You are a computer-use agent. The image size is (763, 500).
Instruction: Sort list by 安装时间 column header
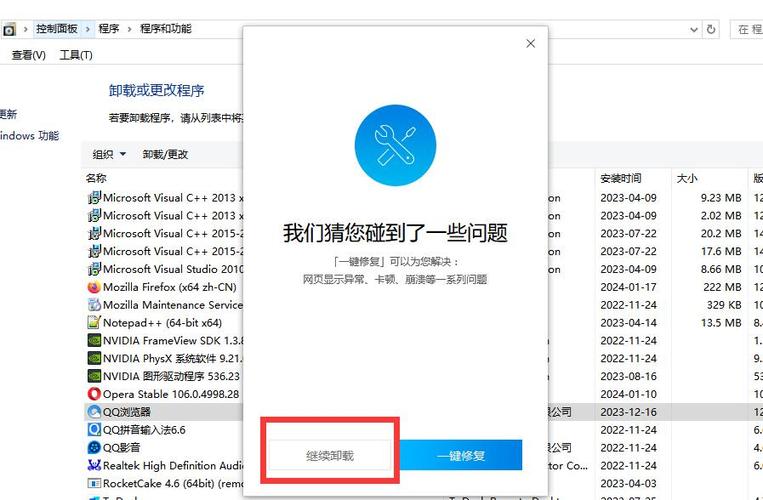[x=620, y=179]
